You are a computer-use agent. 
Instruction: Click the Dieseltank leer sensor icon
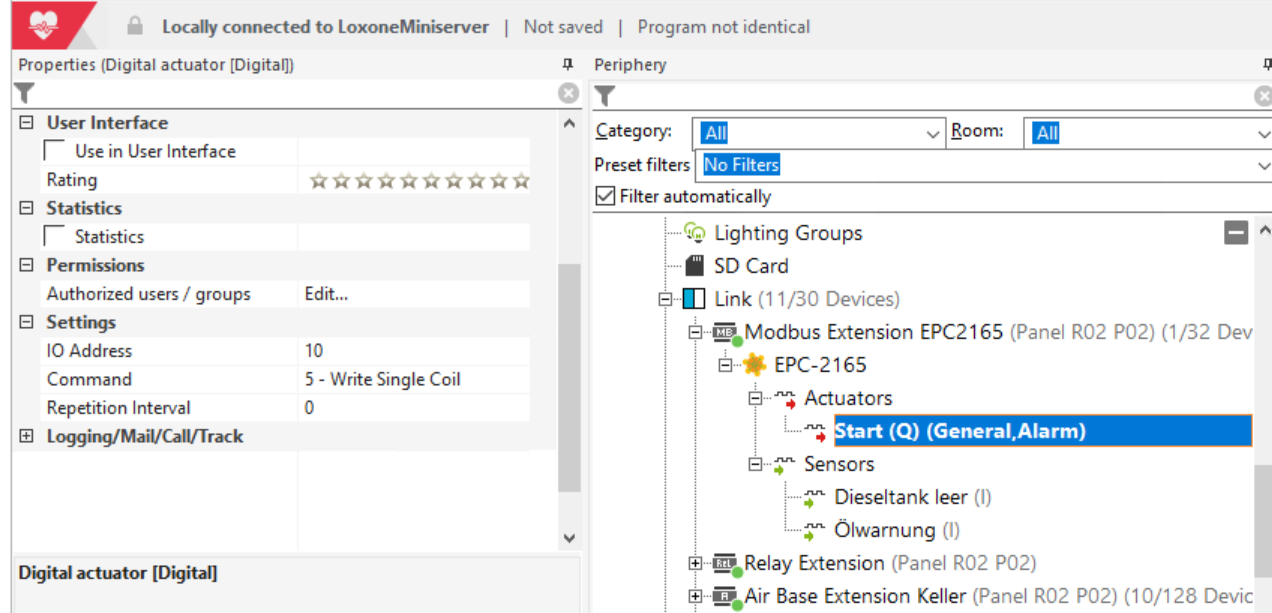pyautogui.click(x=815, y=498)
